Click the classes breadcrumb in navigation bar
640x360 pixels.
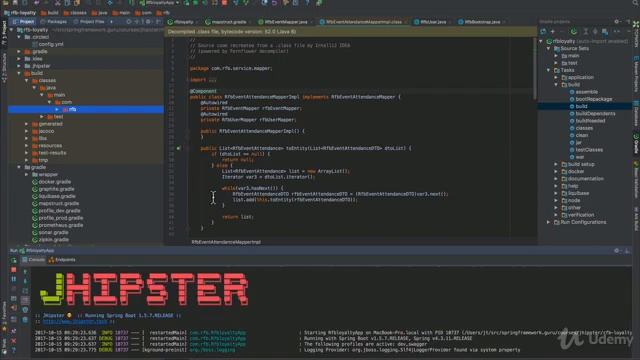coord(75,13)
